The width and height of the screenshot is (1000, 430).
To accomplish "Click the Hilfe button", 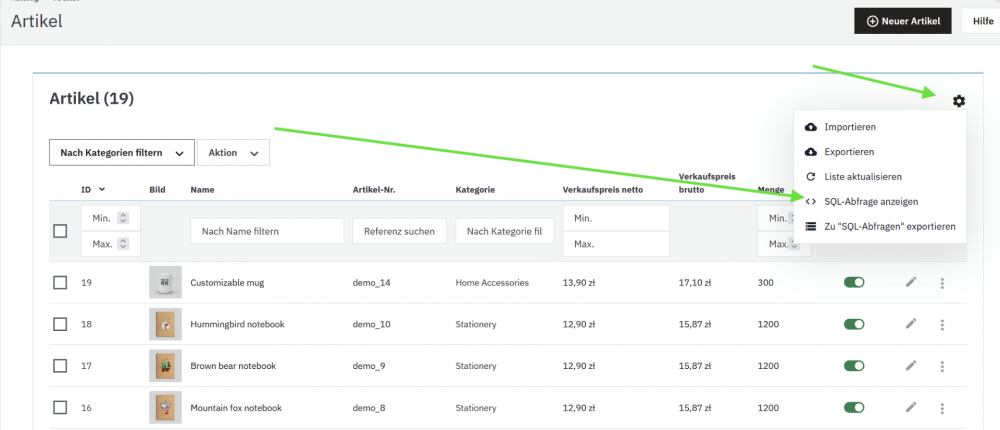I will click(x=982, y=21).
